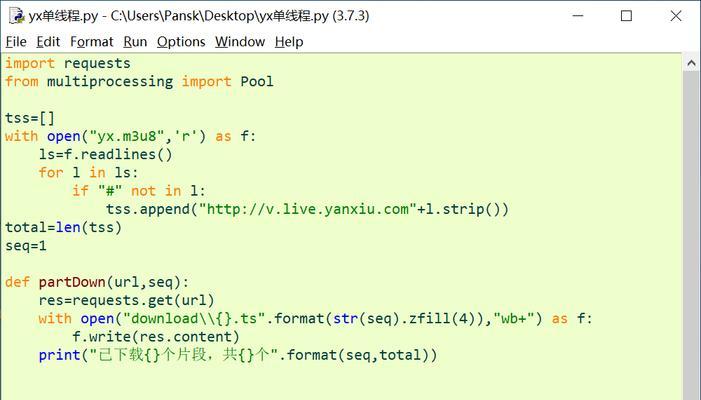Click the scrollbar up arrow
701x400 pixels.
click(x=691, y=63)
